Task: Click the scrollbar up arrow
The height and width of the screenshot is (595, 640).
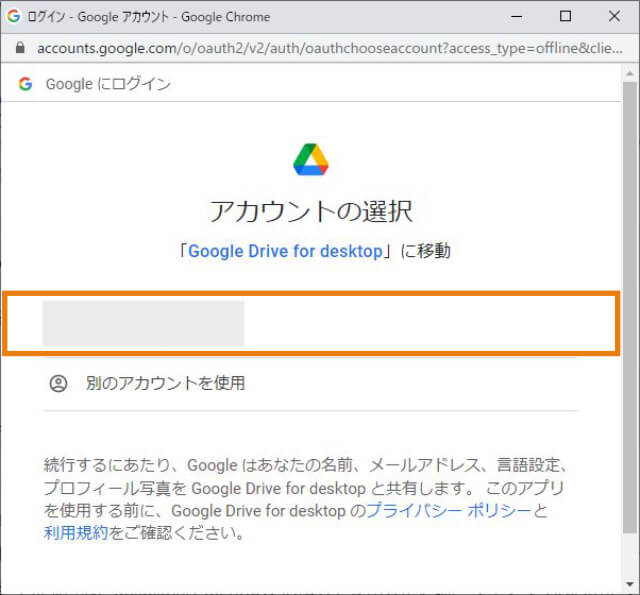Action: pos(630,74)
